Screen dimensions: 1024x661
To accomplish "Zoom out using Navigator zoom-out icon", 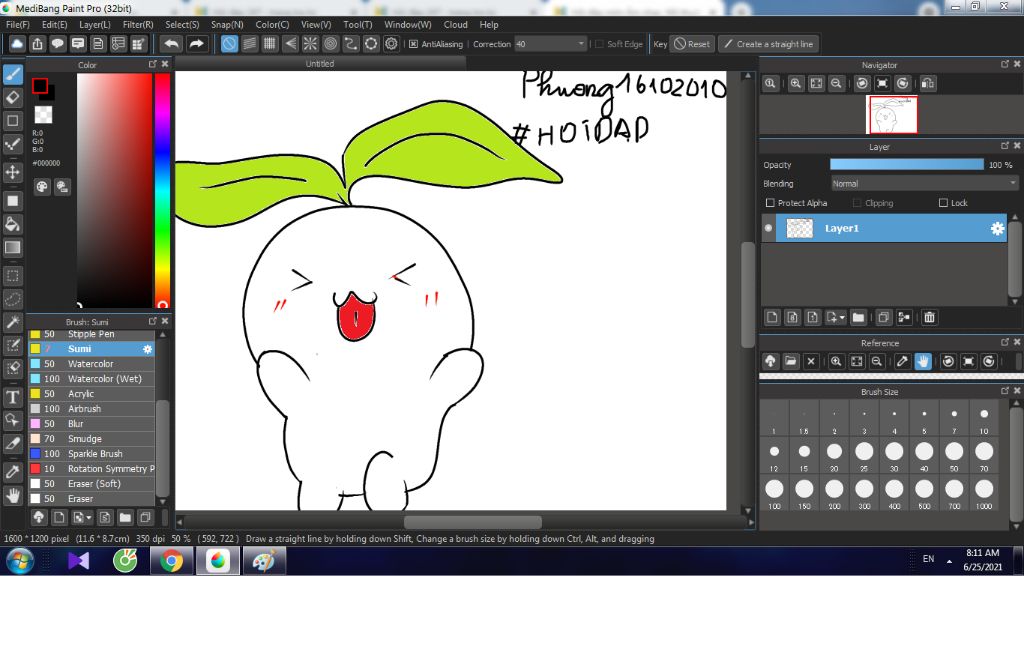I will (x=836, y=84).
